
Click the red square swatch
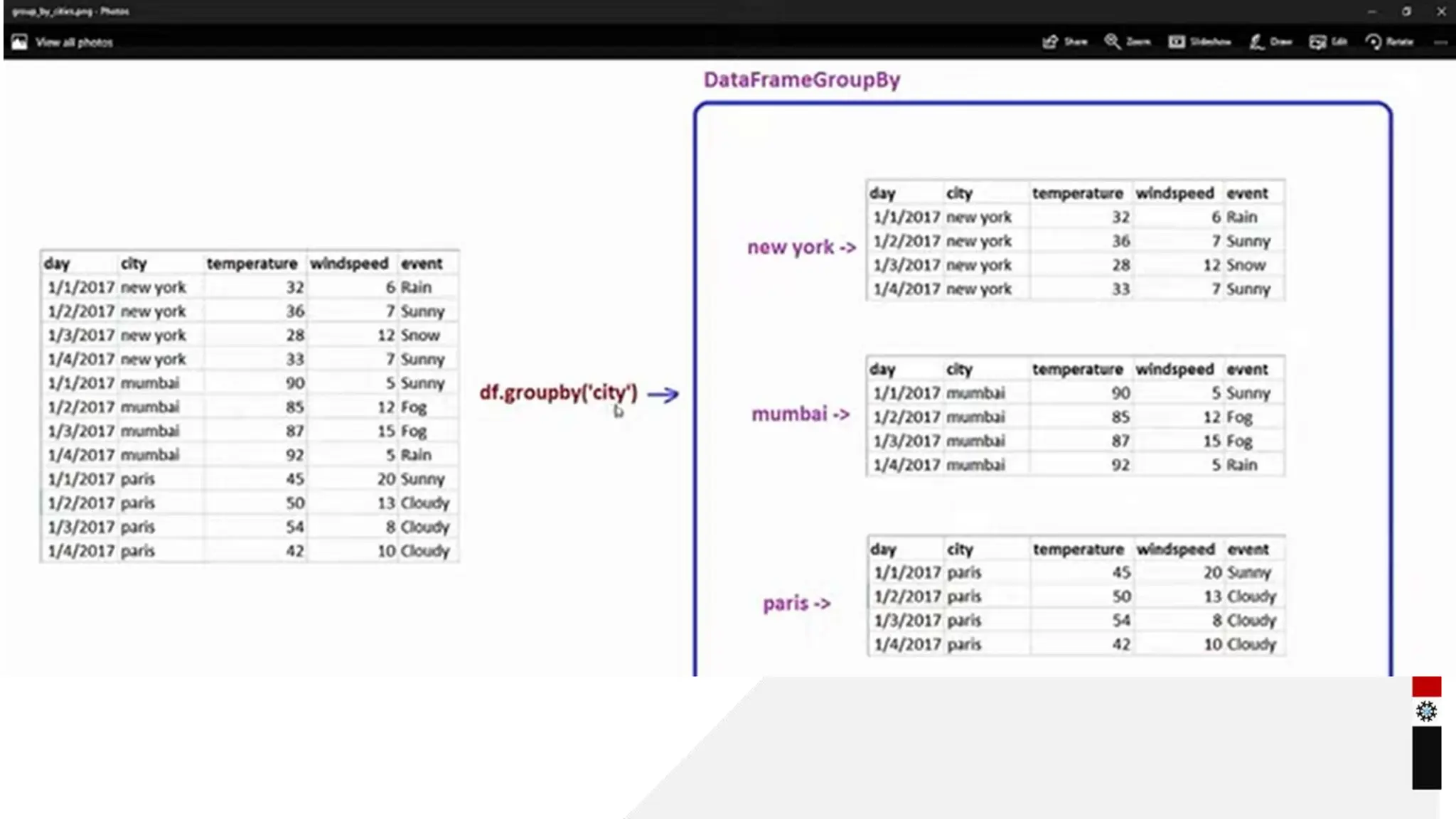(x=1426, y=686)
